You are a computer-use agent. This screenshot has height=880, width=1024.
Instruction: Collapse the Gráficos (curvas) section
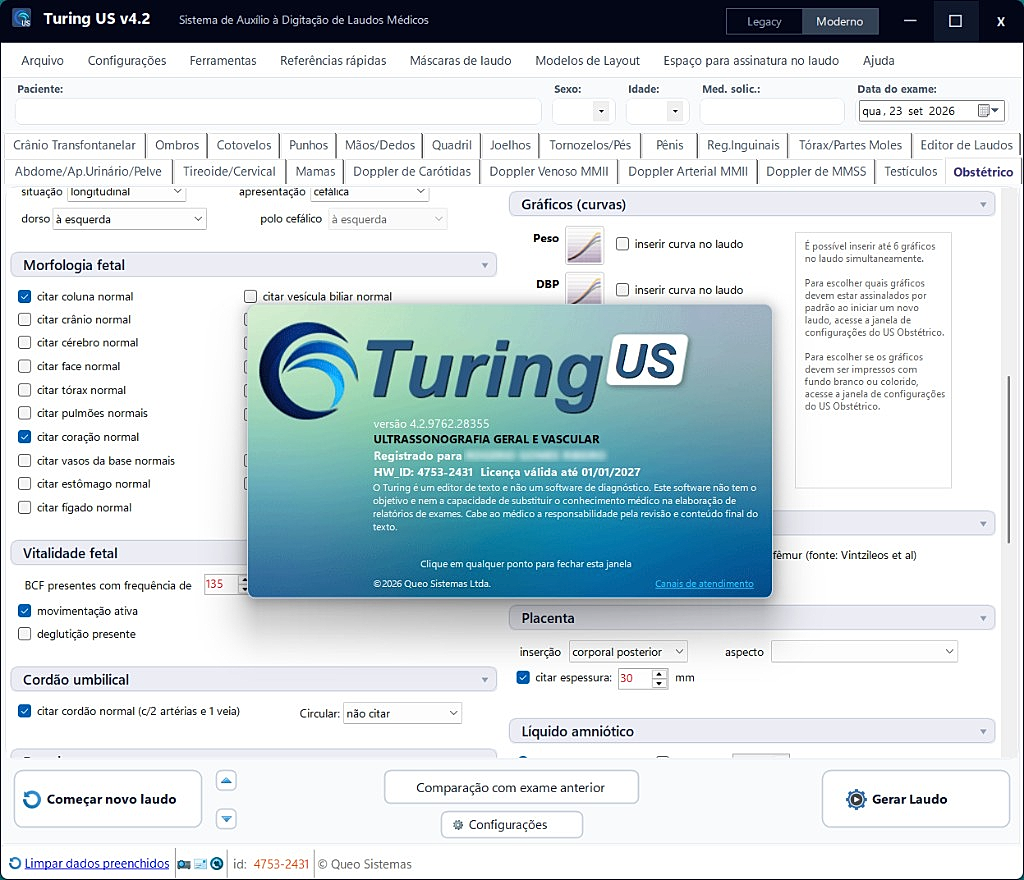pyautogui.click(x=983, y=204)
